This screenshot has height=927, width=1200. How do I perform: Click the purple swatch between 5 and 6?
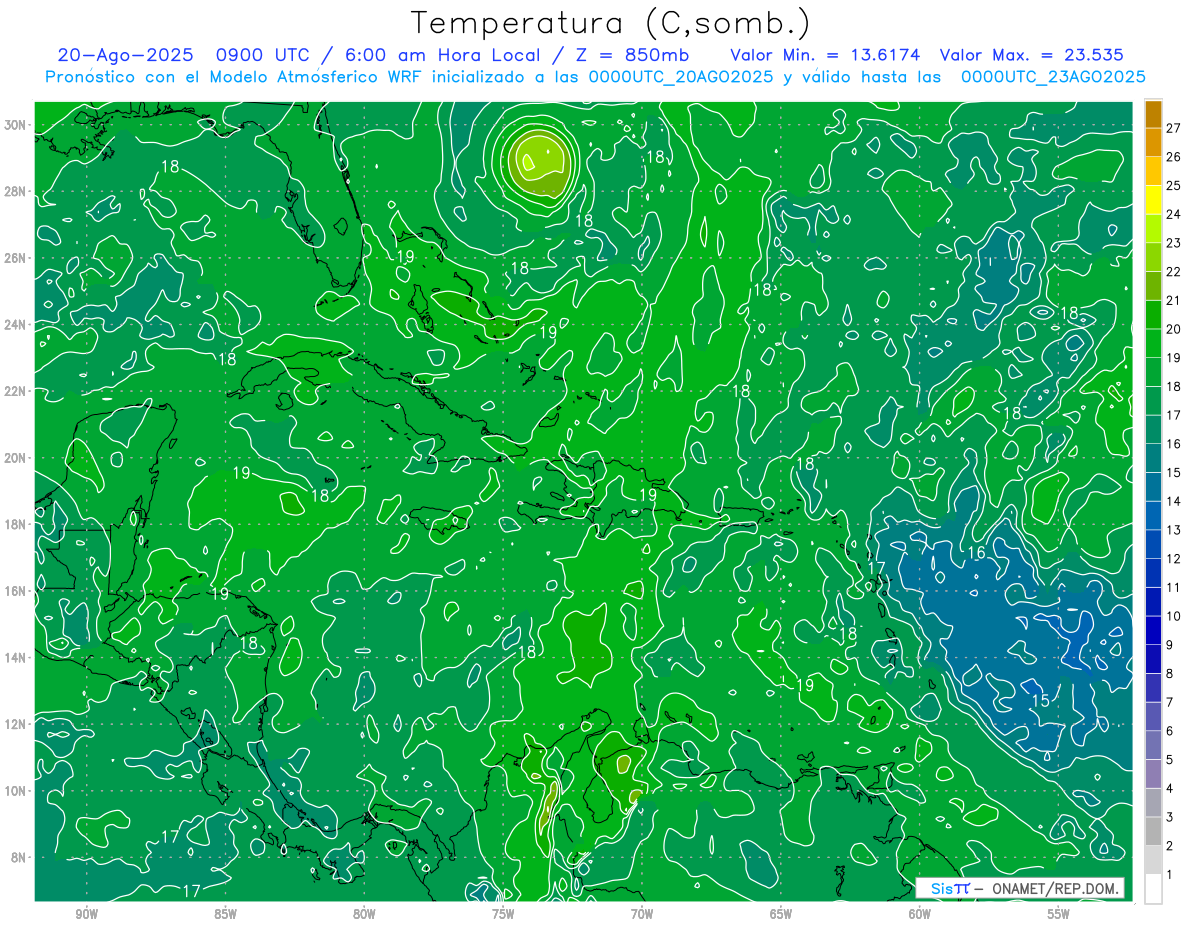[x=1153, y=746]
